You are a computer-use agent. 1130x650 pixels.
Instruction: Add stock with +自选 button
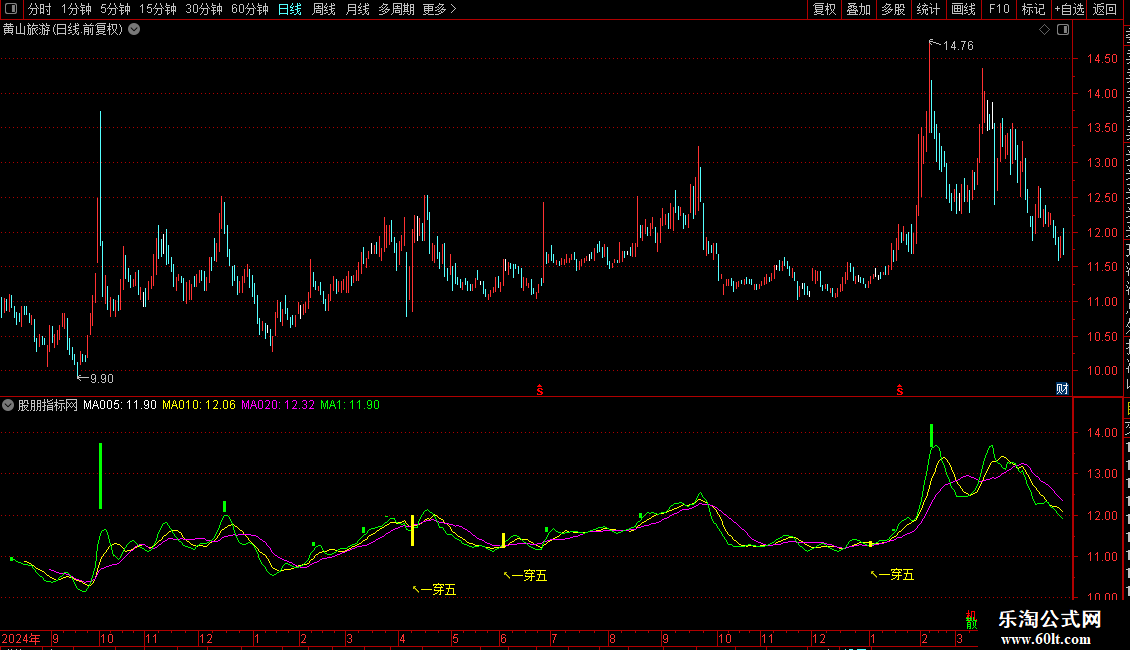[x=1069, y=9]
